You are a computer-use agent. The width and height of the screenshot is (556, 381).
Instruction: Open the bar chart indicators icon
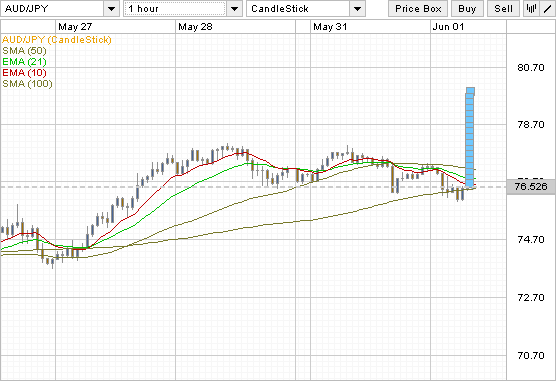531,9
